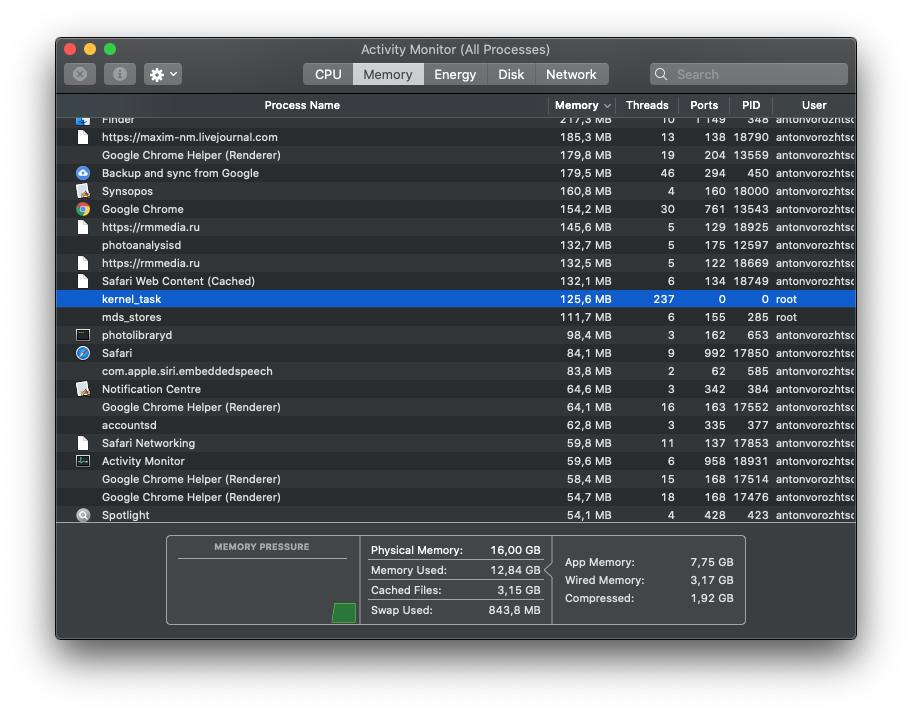
Task: Sort by PID column header
Action: (x=750, y=105)
